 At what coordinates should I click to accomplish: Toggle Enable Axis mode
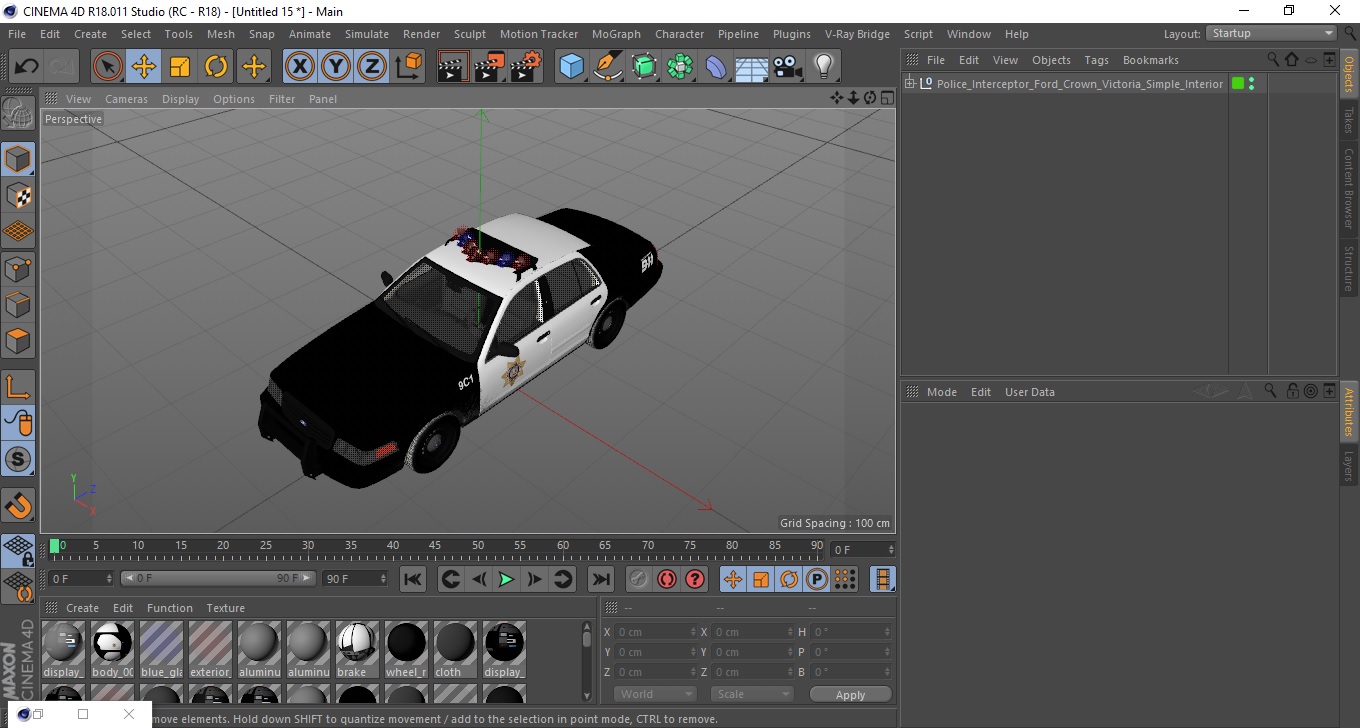tap(18, 387)
